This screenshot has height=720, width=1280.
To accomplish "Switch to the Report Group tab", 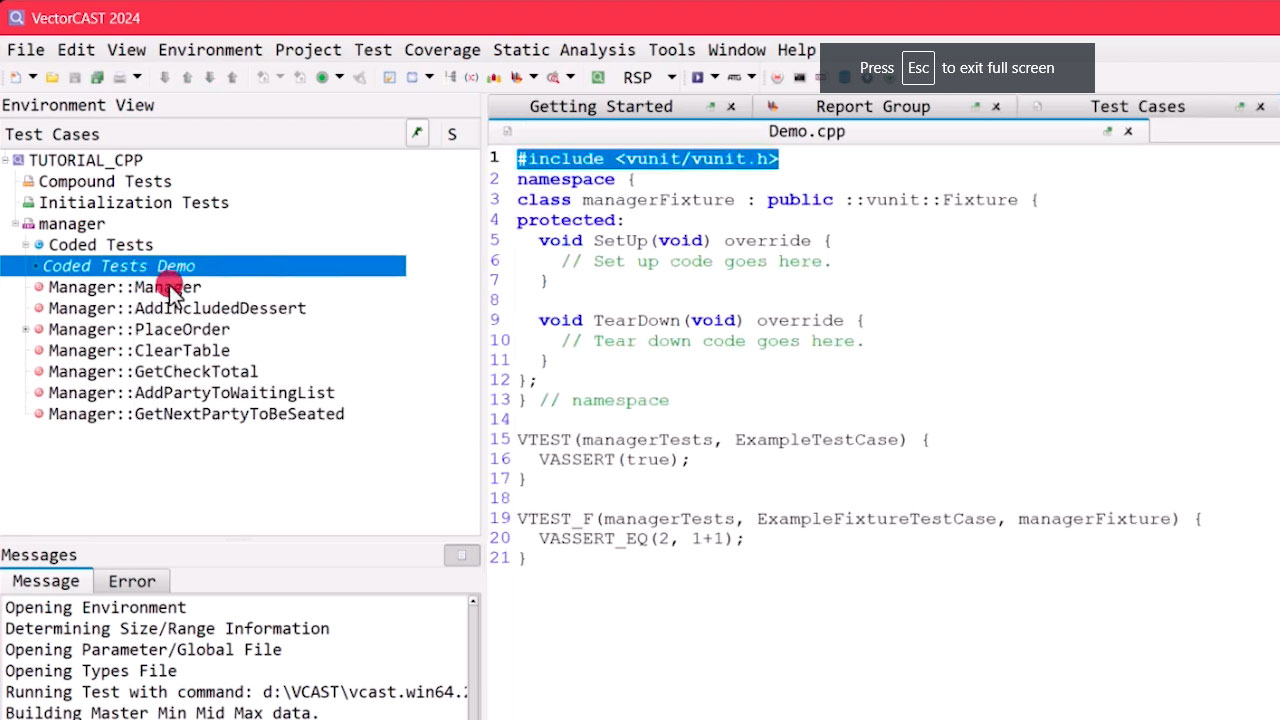I will click(872, 107).
